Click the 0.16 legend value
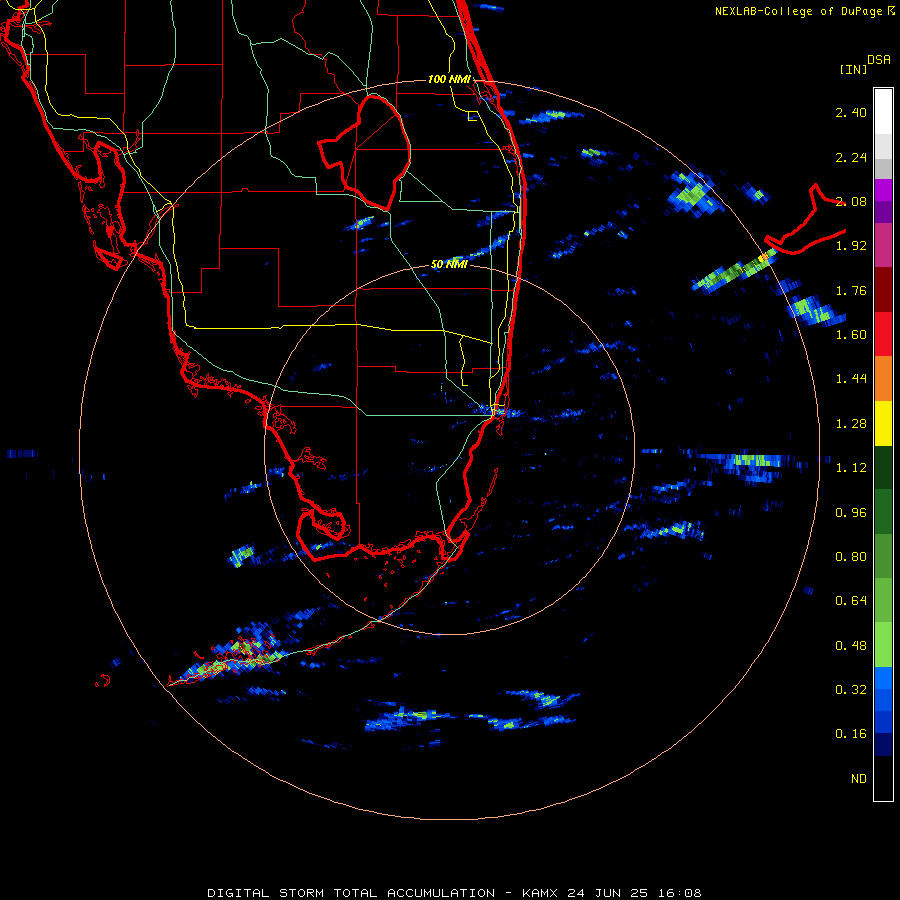 tap(851, 734)
